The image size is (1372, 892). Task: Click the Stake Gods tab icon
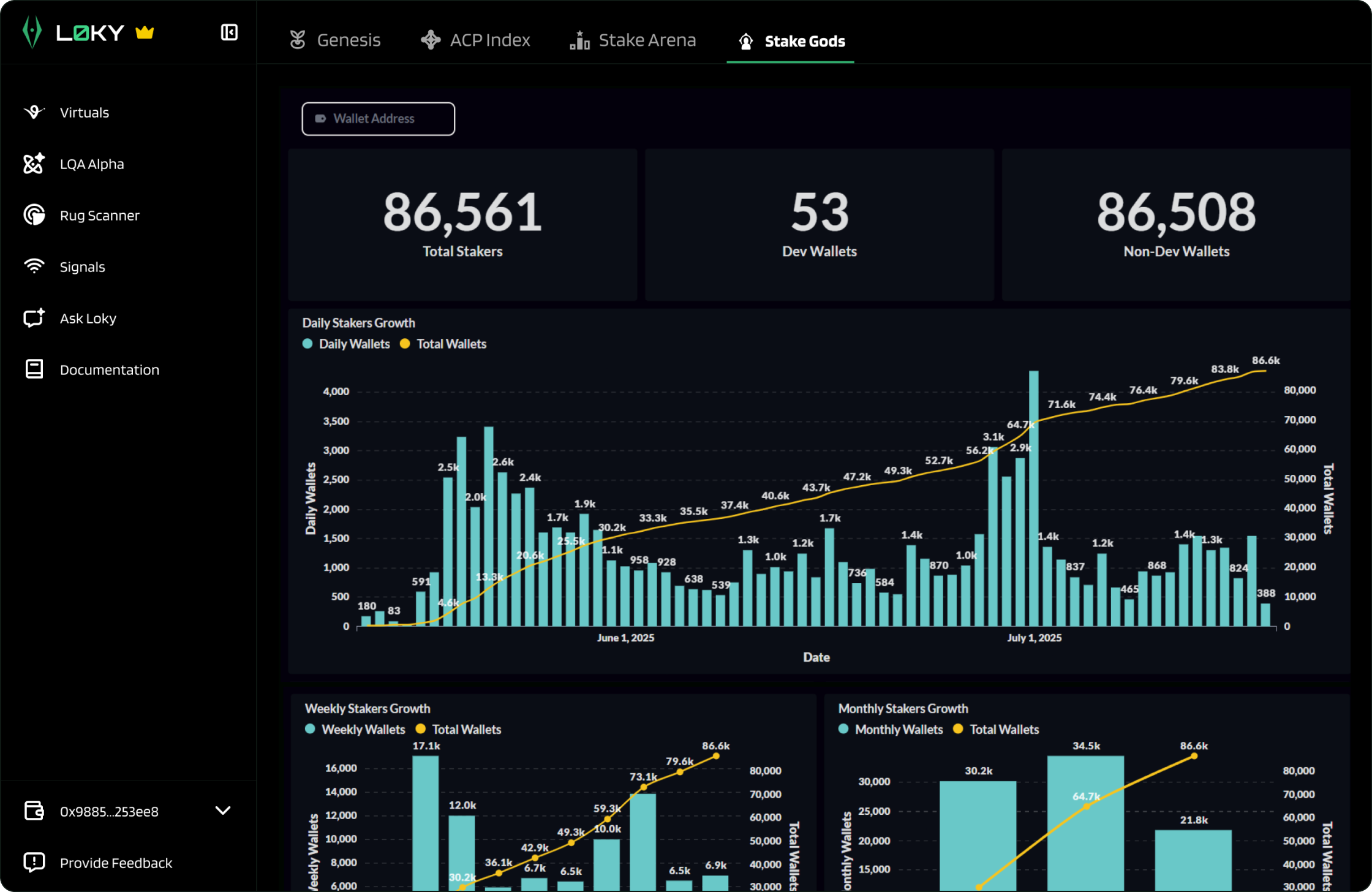[x=745, y=41]
